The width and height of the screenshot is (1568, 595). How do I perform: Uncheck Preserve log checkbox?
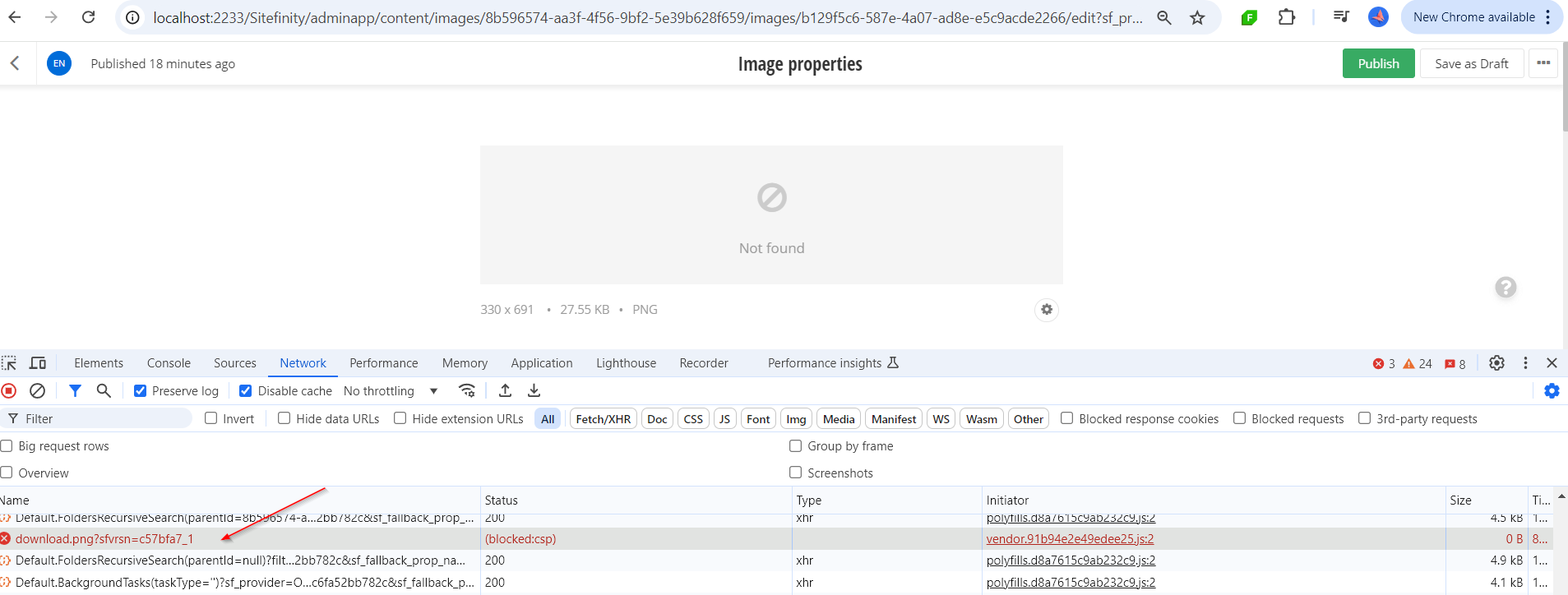(141, 391)
